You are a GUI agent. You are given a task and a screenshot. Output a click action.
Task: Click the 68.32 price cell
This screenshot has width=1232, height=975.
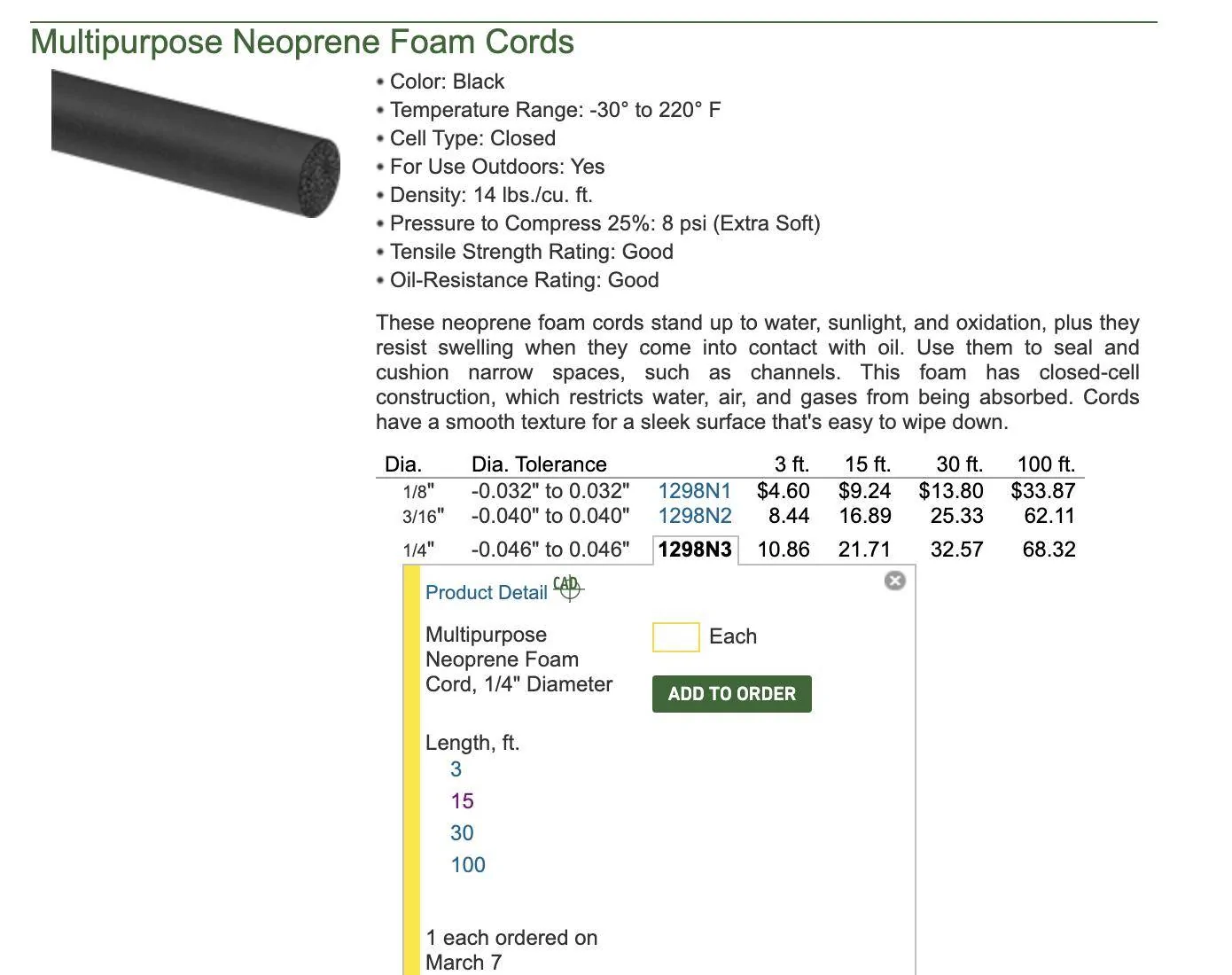pyautogui.click(x=1049, y=550)
